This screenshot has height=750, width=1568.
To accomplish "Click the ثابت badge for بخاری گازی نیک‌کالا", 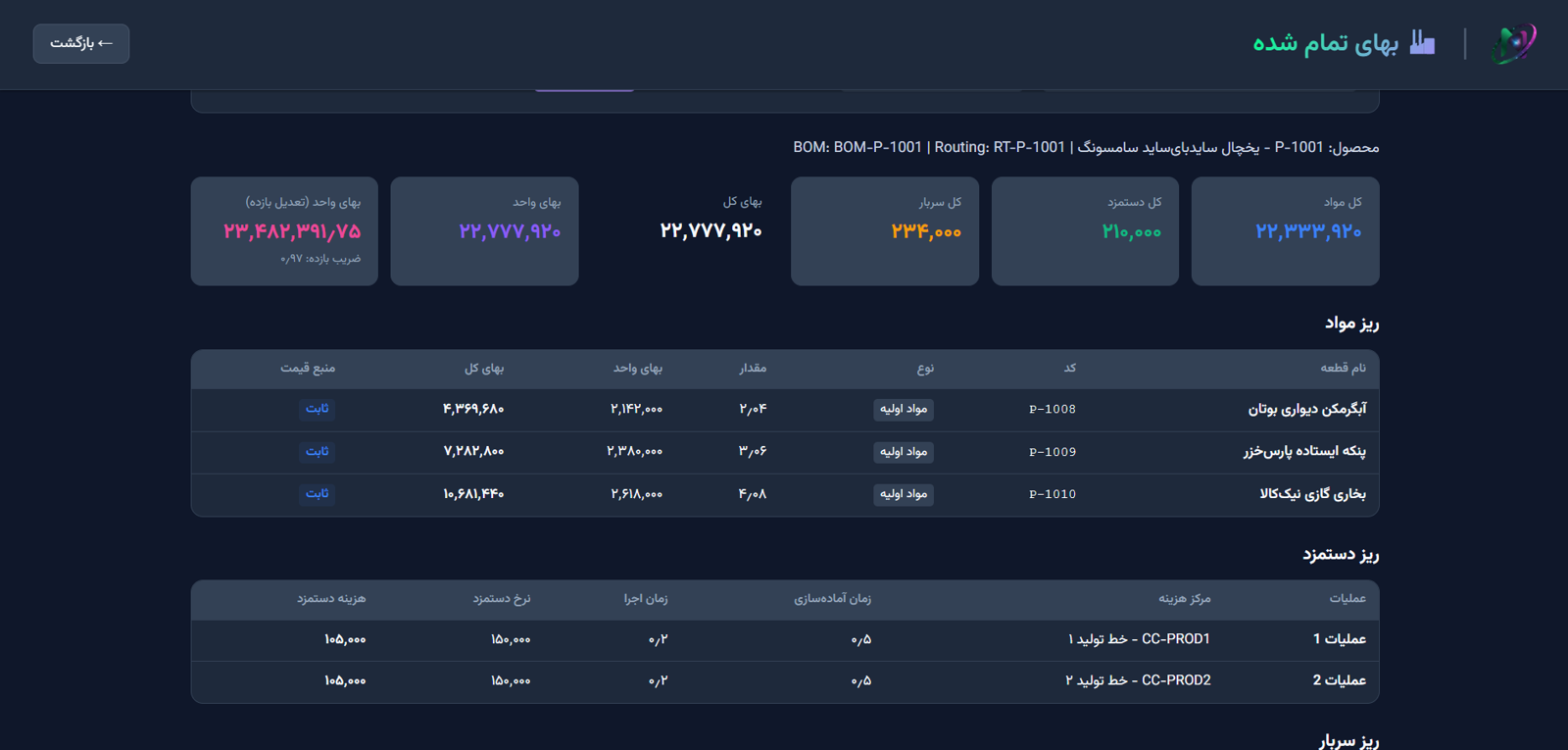I will (317, 494).
